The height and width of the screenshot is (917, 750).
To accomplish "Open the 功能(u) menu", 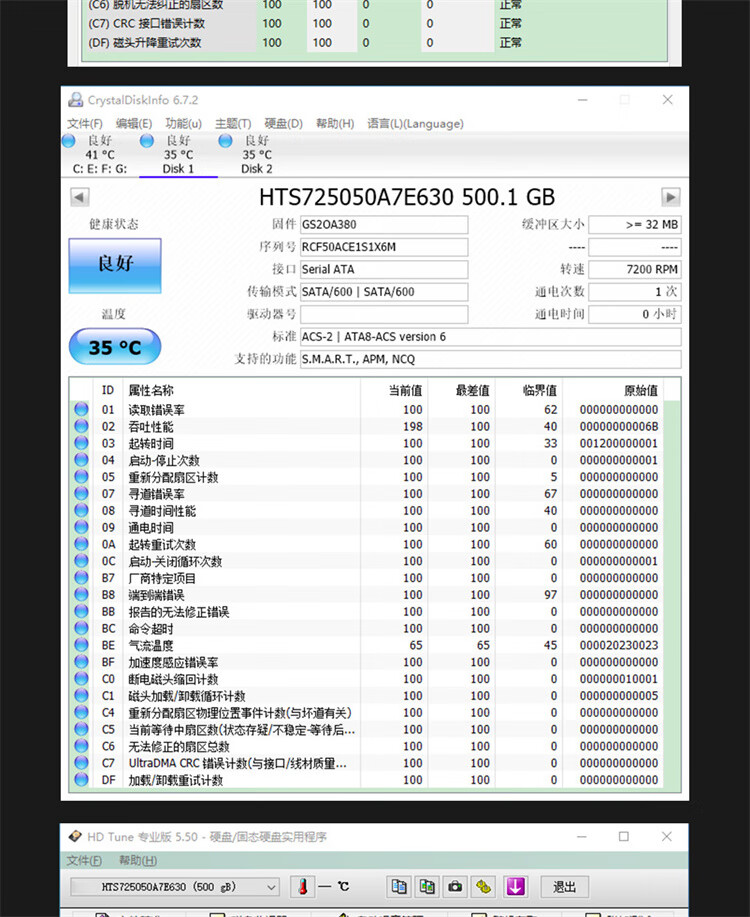I will [x=183, y=123].
